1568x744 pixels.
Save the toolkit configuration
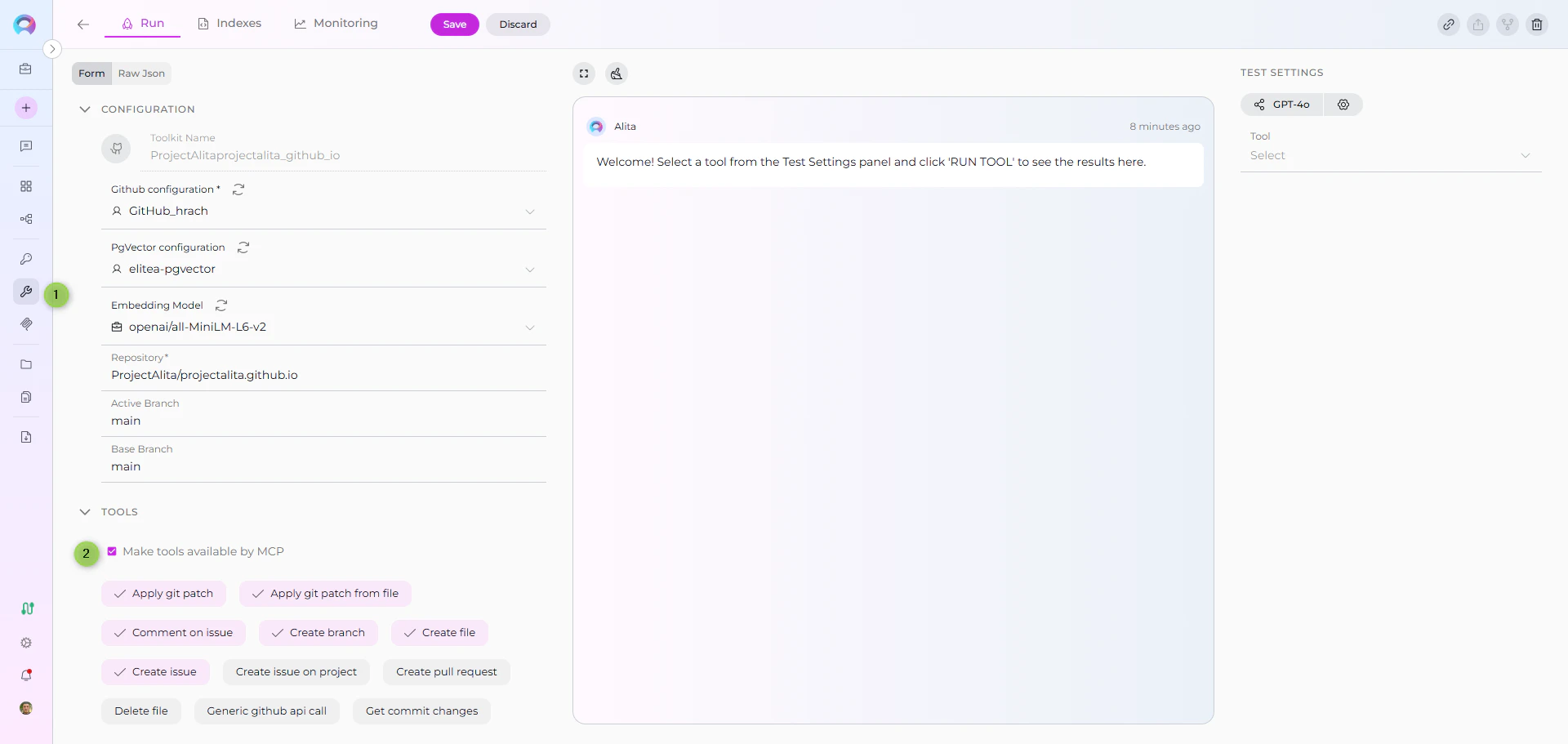pyautogui.click(x=454, y=25)
